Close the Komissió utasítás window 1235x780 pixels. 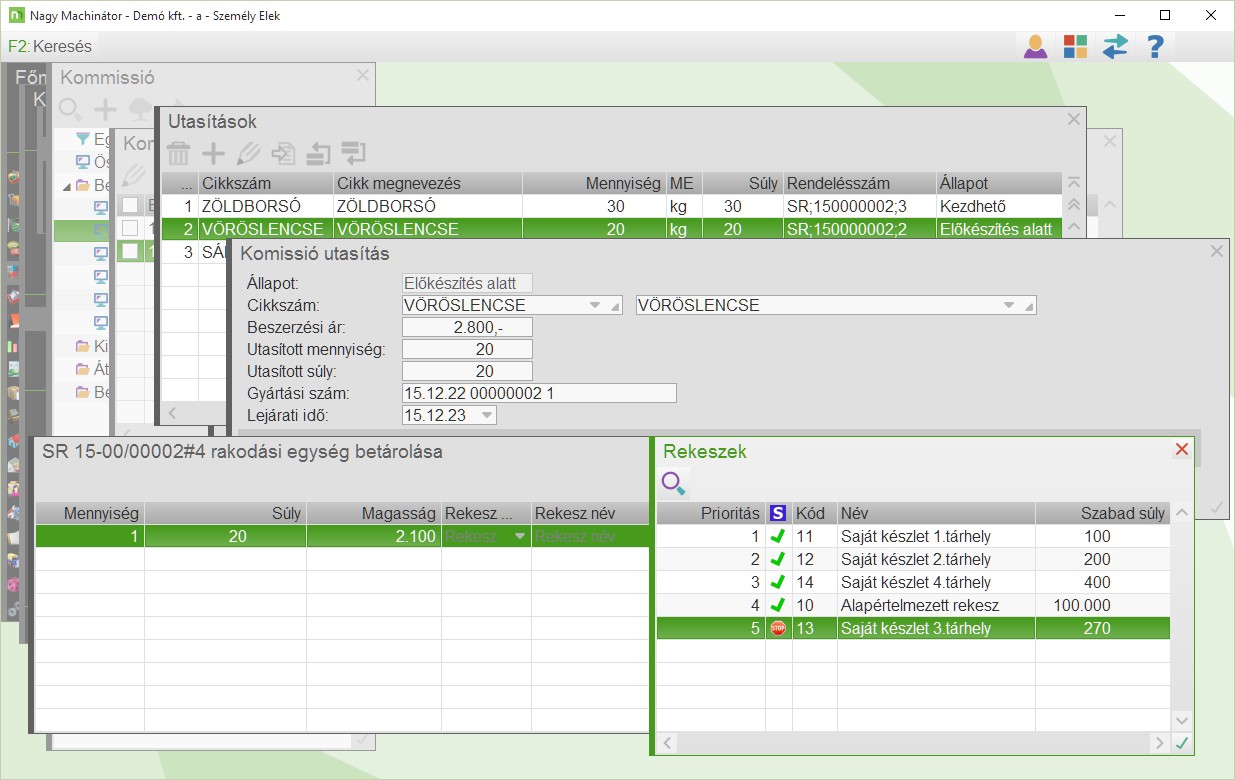(x=1217, y=252)
